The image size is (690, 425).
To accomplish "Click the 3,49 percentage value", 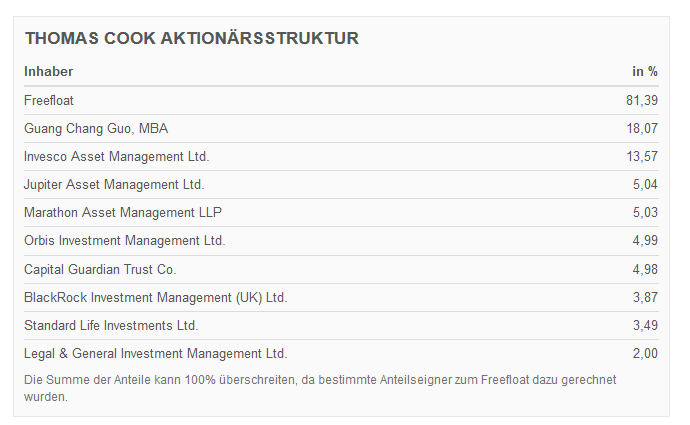I will click(645, 325).
